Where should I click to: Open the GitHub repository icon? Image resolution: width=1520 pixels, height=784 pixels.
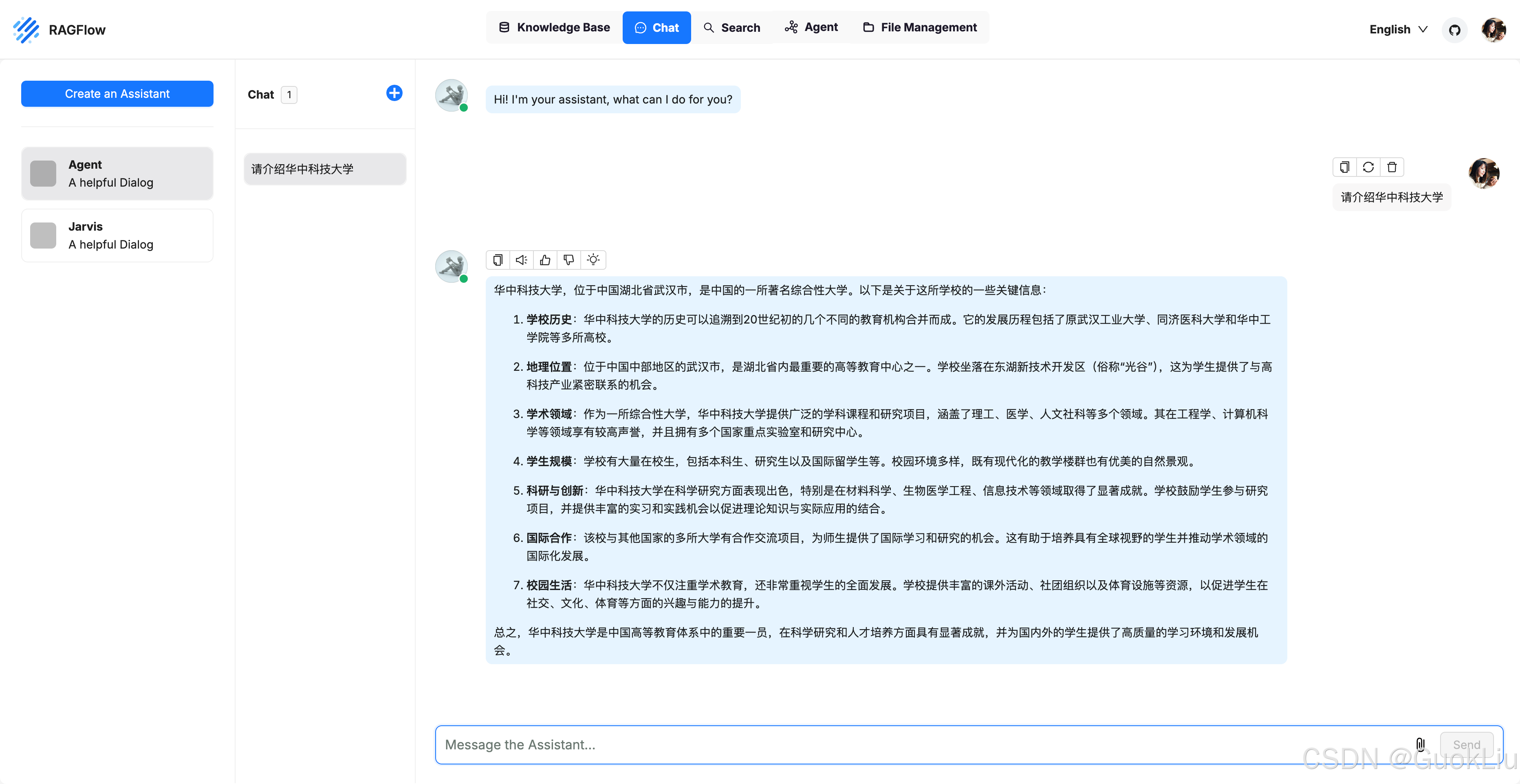coord(1454,30)
